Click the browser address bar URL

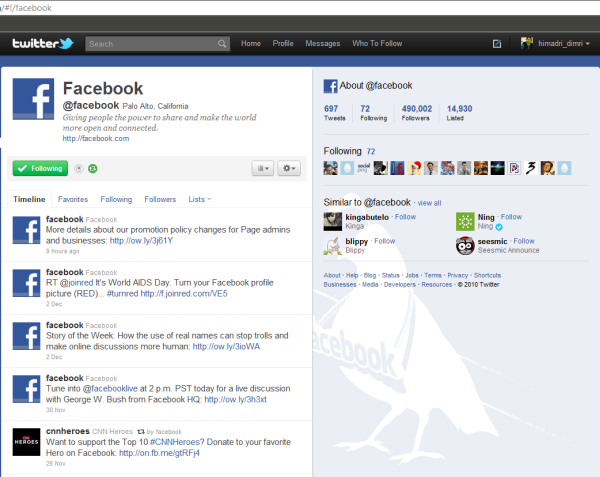[x=26, y=8]
